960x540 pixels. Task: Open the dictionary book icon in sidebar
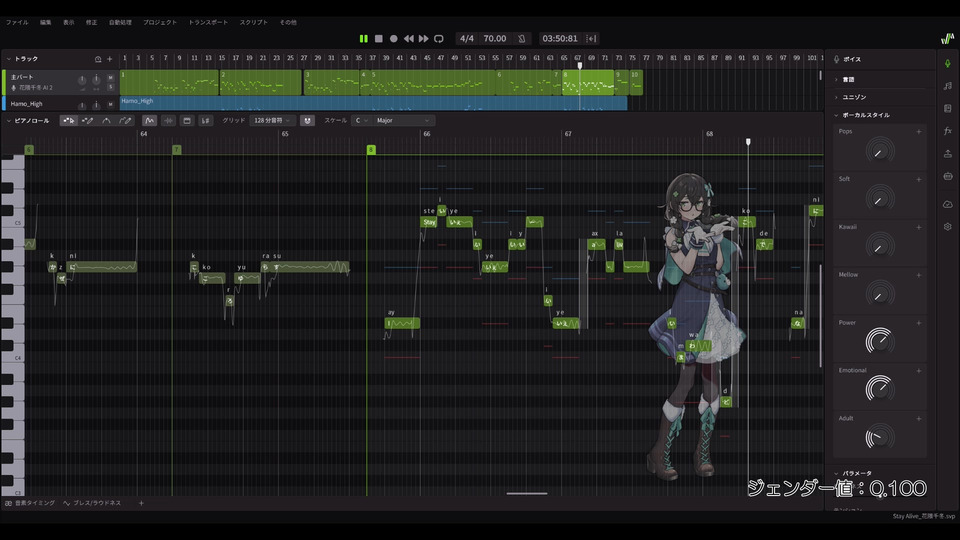pyautogui.click(x=947, y=108)
